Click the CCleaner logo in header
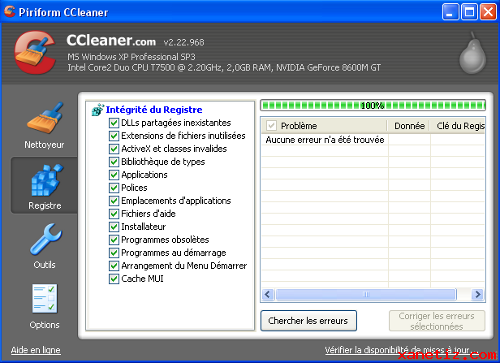The width and height of the screenshot is (500, 363). pyautogui.click(x=35, y=53)
